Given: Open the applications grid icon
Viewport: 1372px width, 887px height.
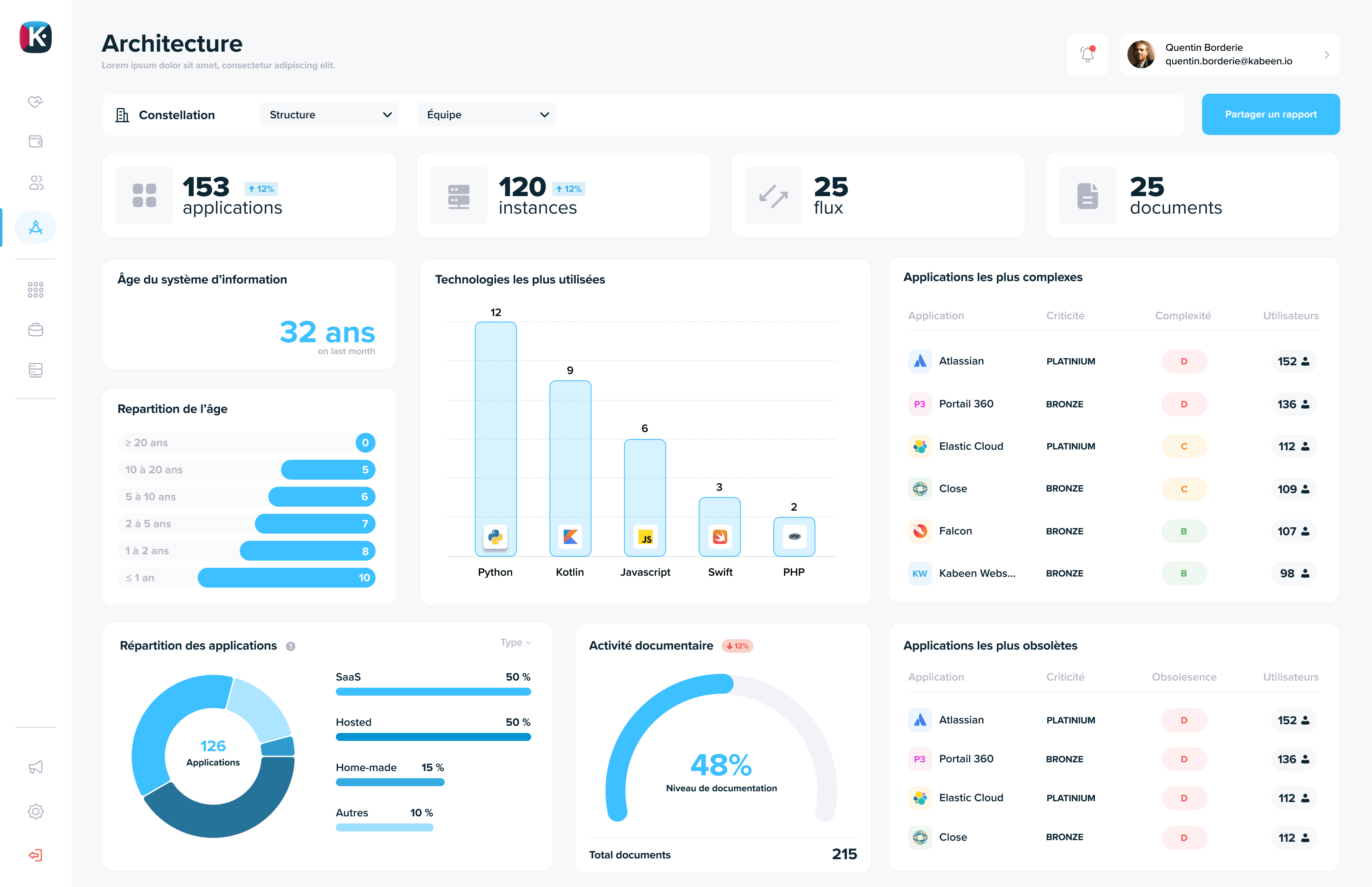Looking at the screenshot, I should coord(35,290).
